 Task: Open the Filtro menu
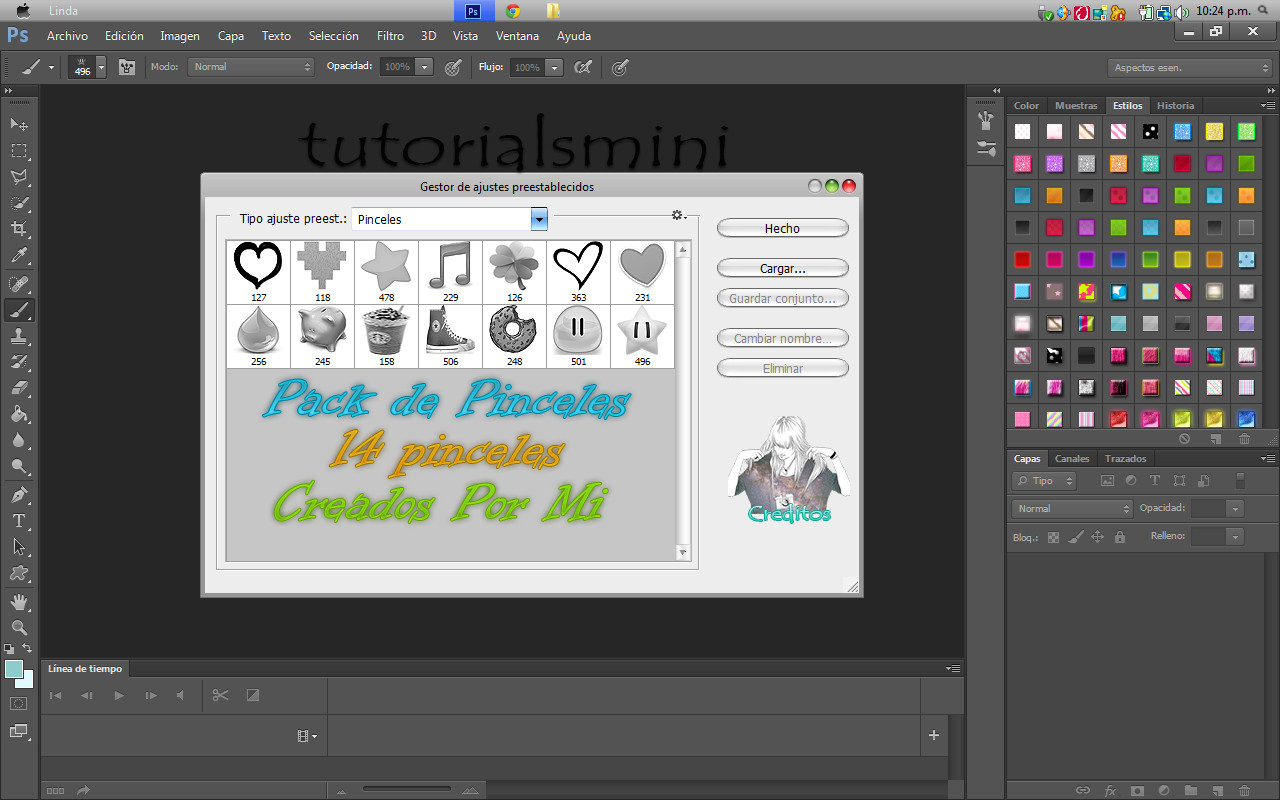pyautogui.click(x=390, y=36)
